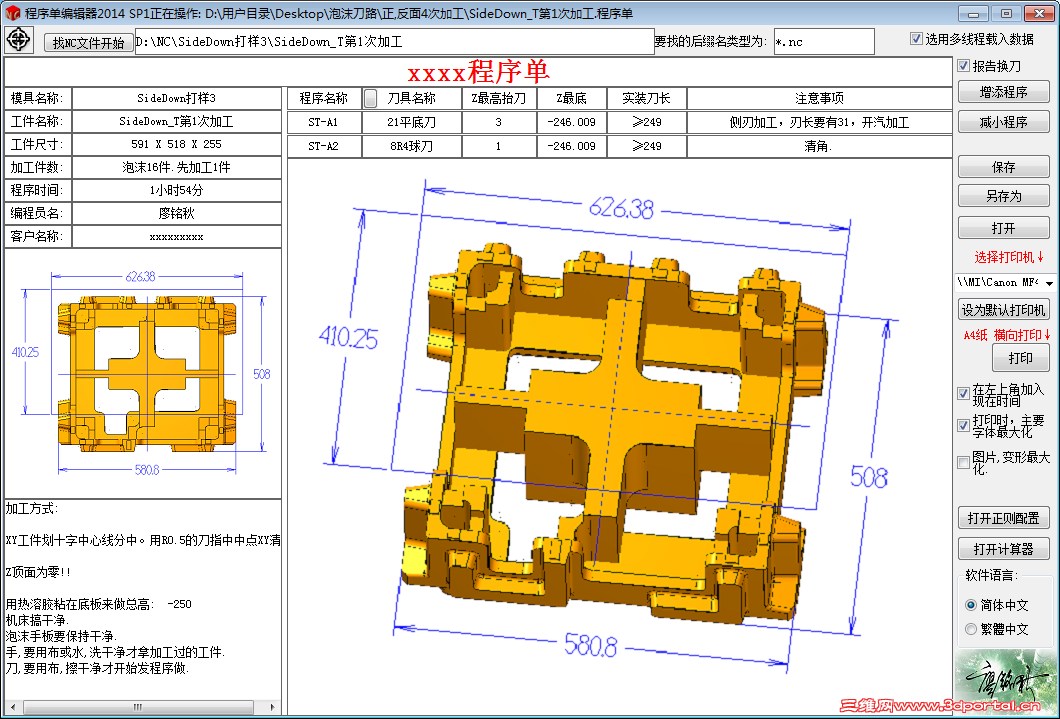This screenshot has width=1060, height=719.
Task: Click the 21平底刀 tool name cell
Action: (412, 122)
